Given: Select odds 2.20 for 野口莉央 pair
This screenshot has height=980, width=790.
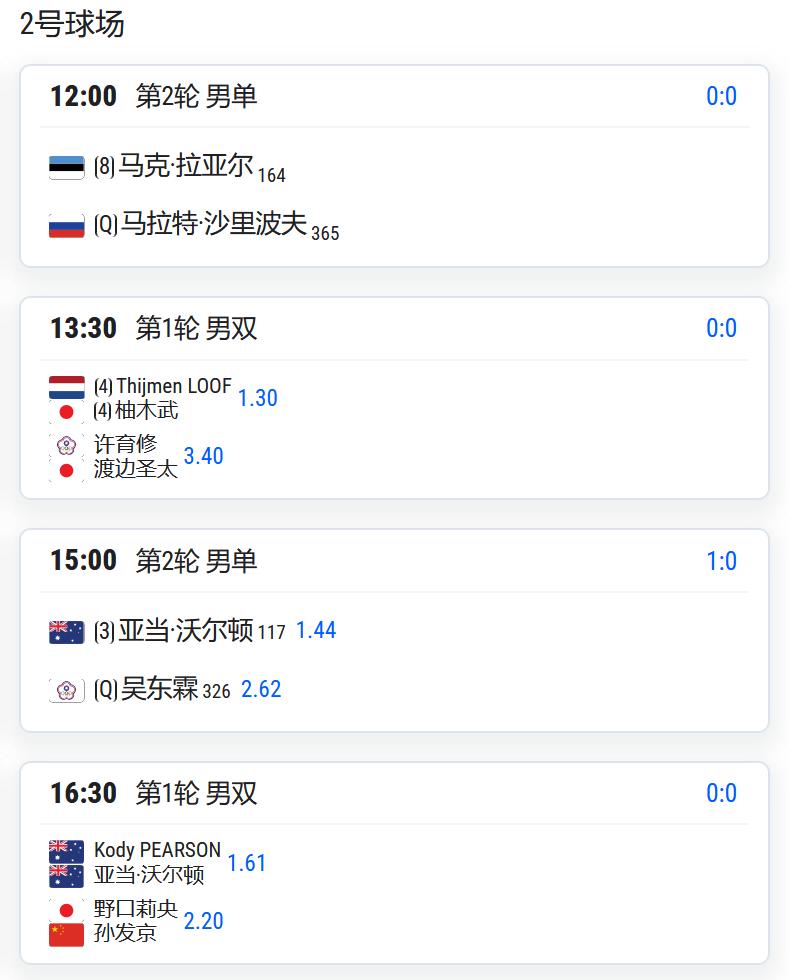Looking at the screenshot, I should click(x=203, y=921).
